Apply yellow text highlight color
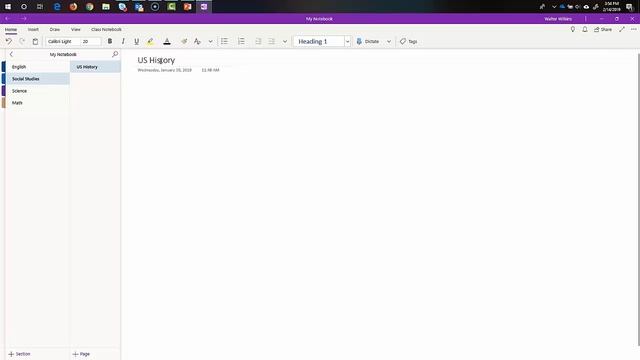Screen dimensions: 640x360 coord(150,41)
